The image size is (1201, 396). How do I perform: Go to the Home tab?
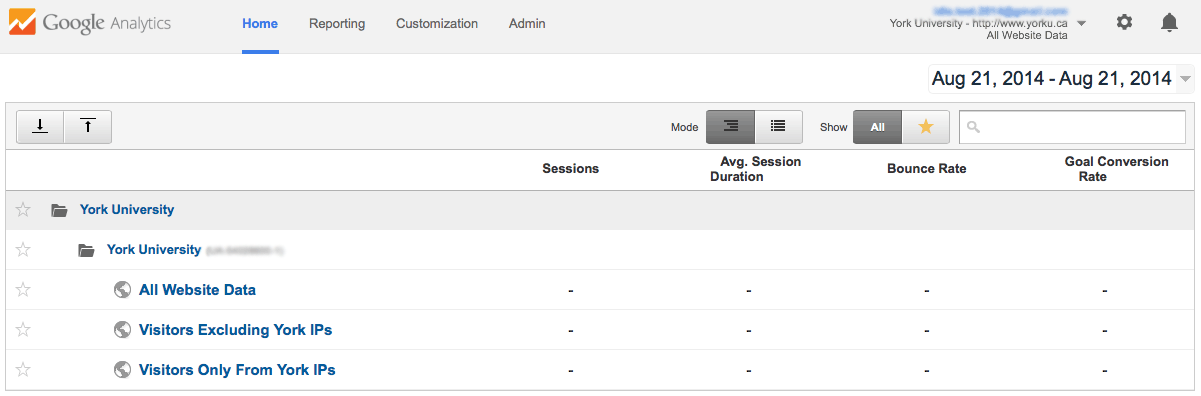coord(260,23)
